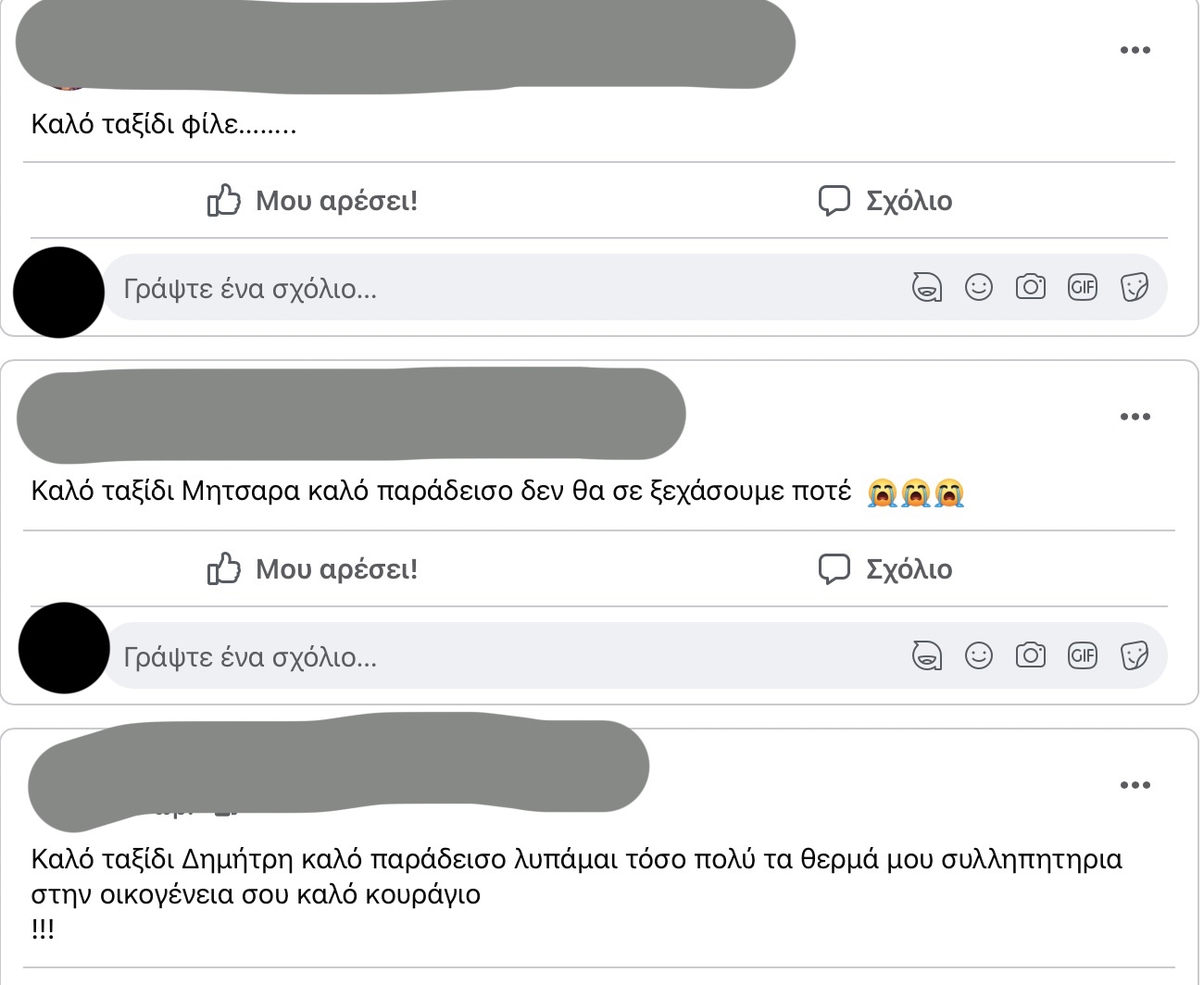Open avatar sticker icon in second comment box

click(x=926, y=656)
